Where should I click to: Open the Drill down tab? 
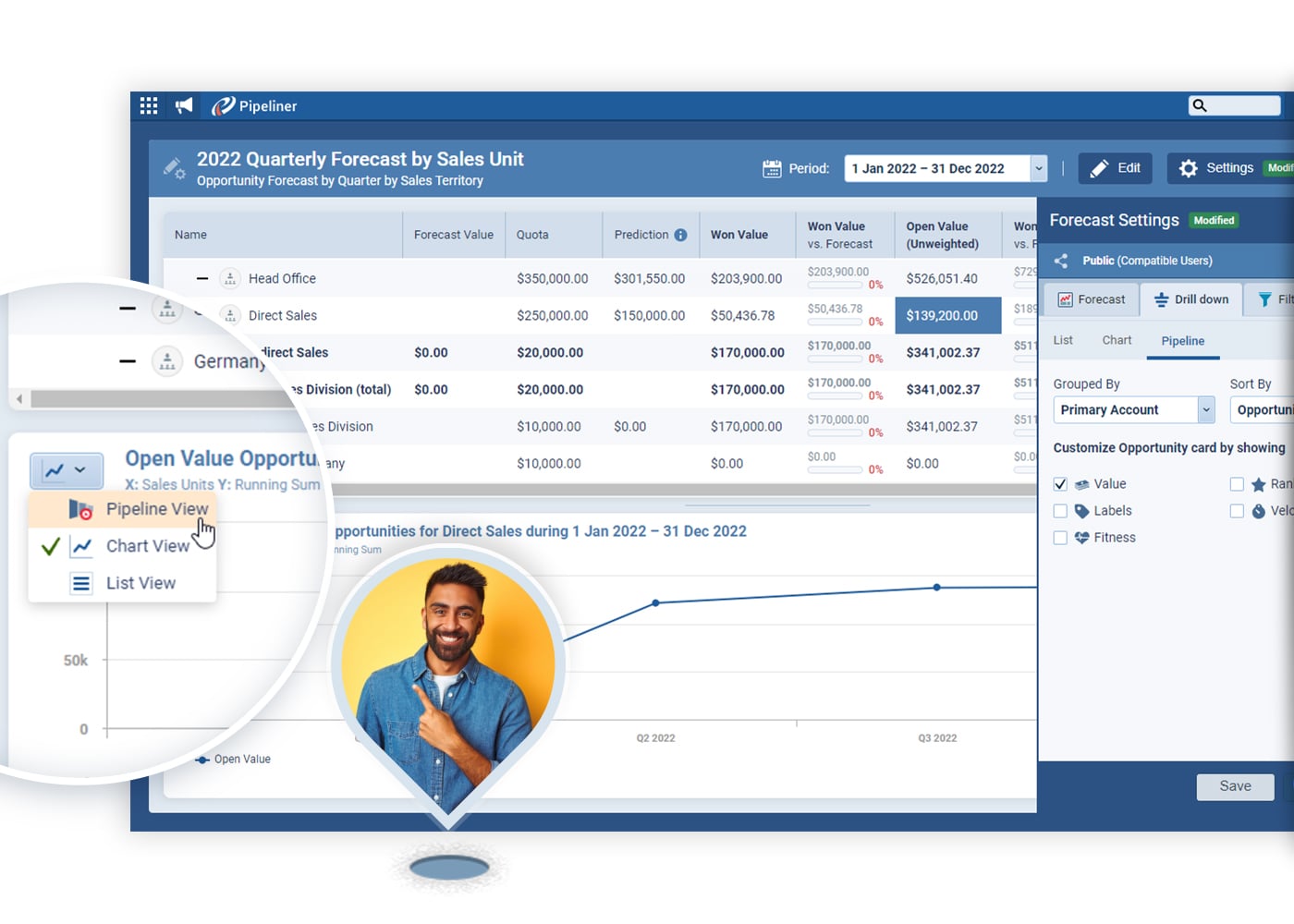(1190, 299)
